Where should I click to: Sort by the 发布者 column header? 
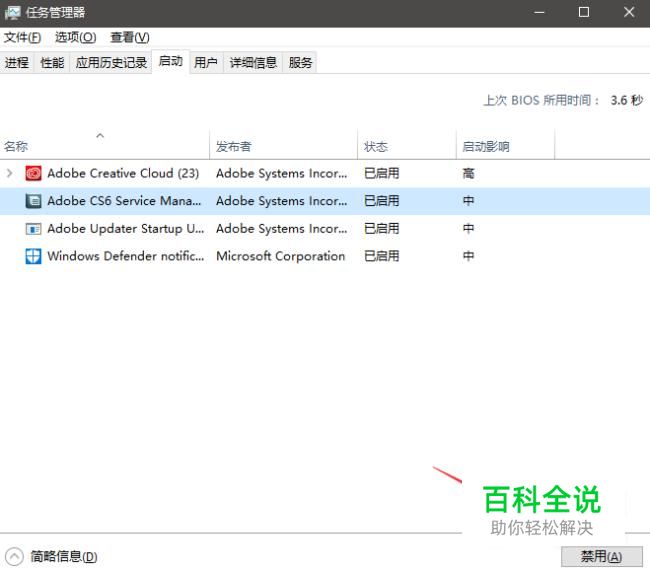[x=284, y=144]
